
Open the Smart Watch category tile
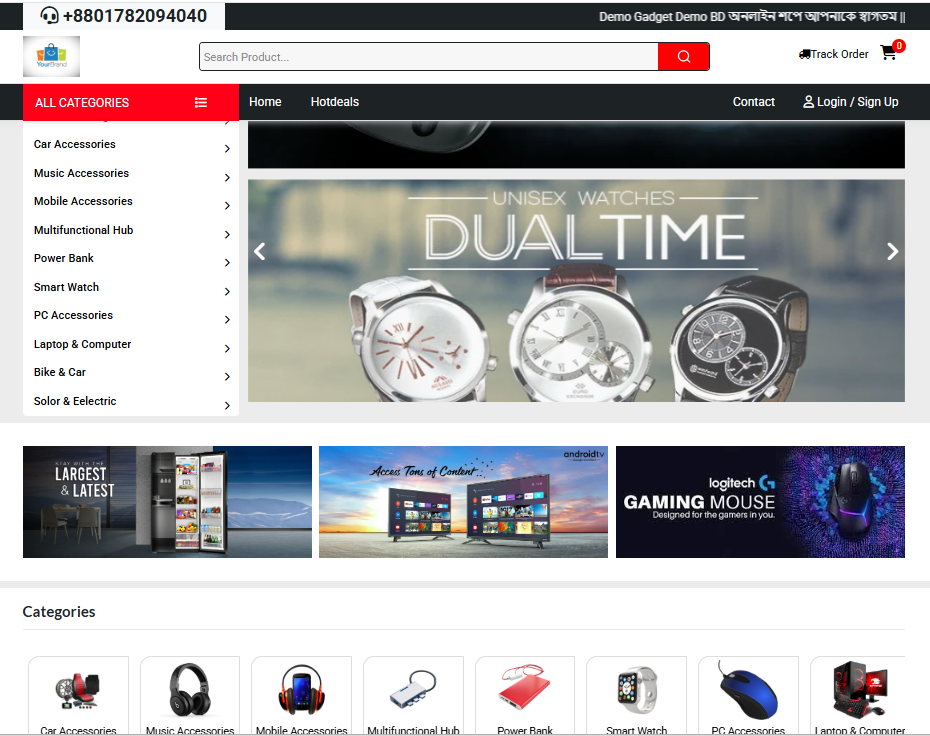tap(636, 696)
